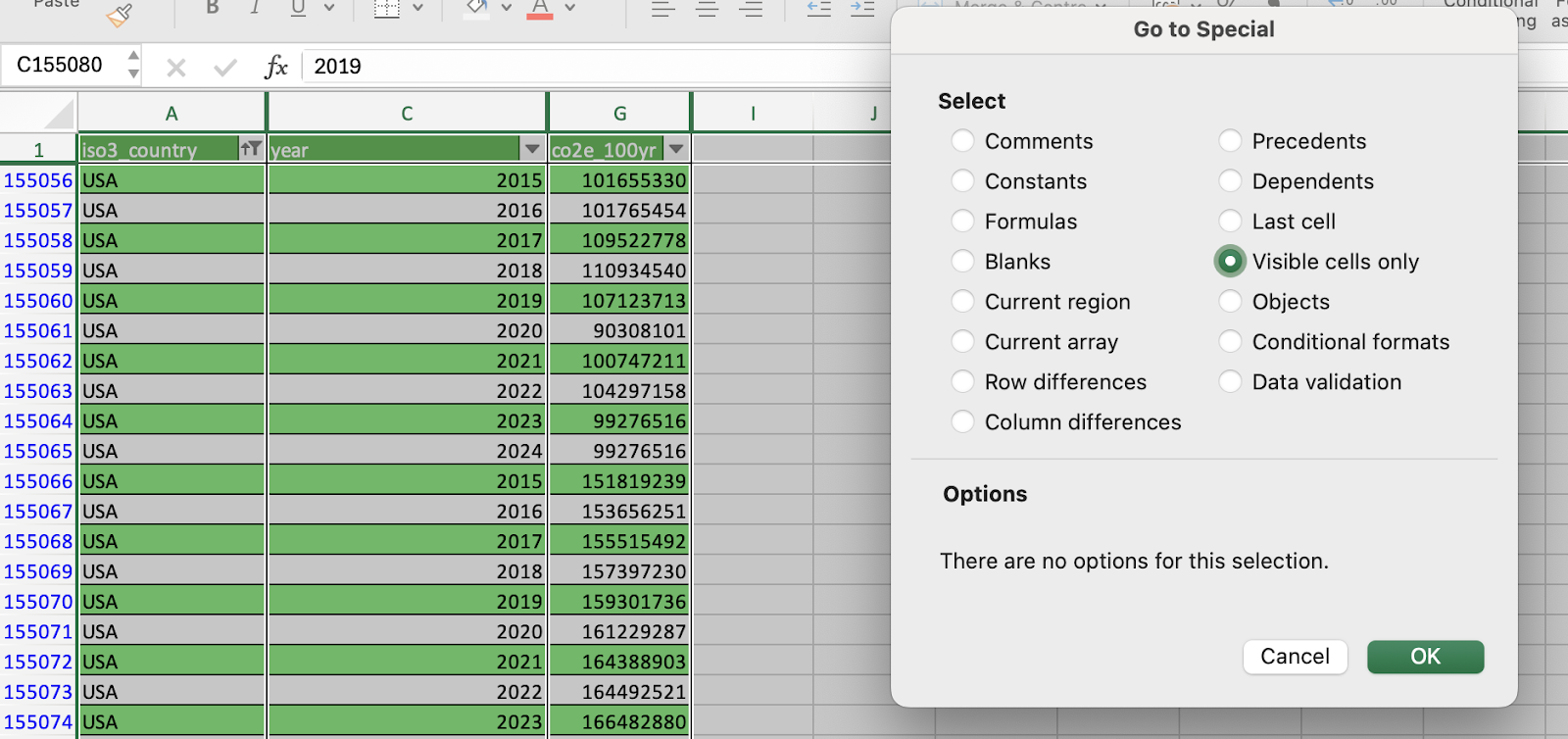Open fill color dropdown arrow
1568x739 pixels.
pyautogui.click(x=507, y=8)
